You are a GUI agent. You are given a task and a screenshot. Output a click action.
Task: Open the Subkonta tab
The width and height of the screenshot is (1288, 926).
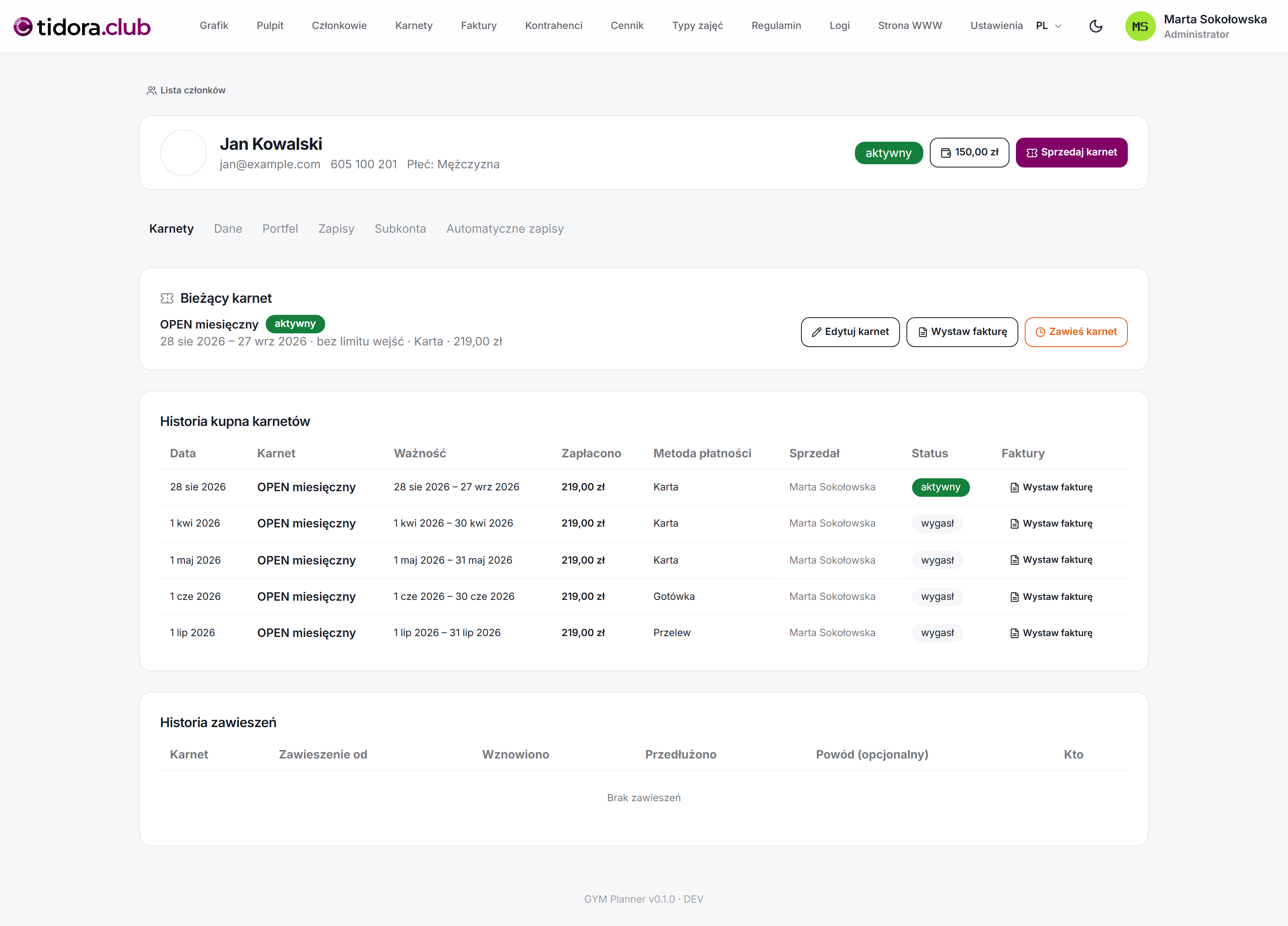pos(400,229)
